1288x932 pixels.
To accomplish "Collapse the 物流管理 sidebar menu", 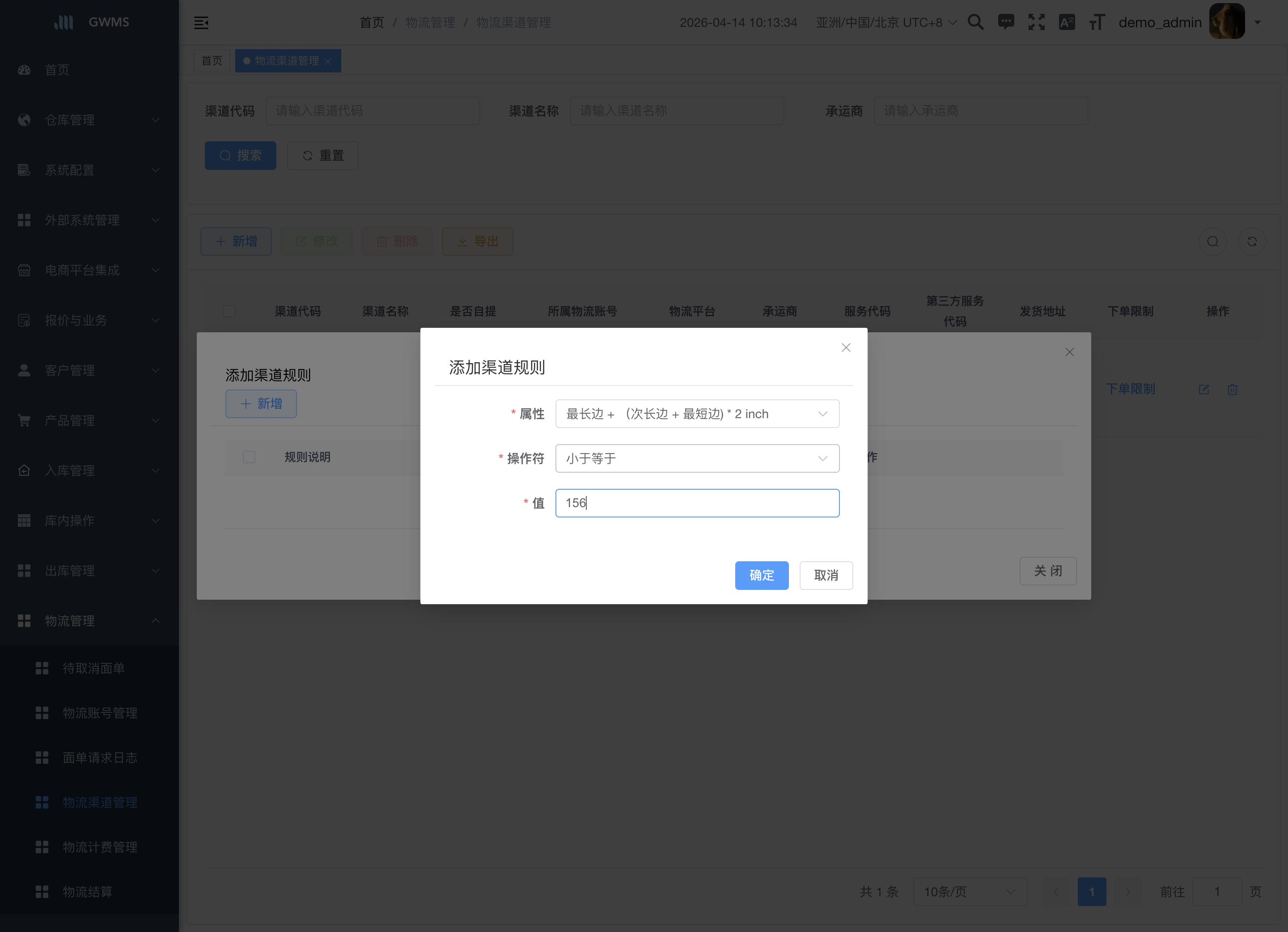I will click(89, 621).
